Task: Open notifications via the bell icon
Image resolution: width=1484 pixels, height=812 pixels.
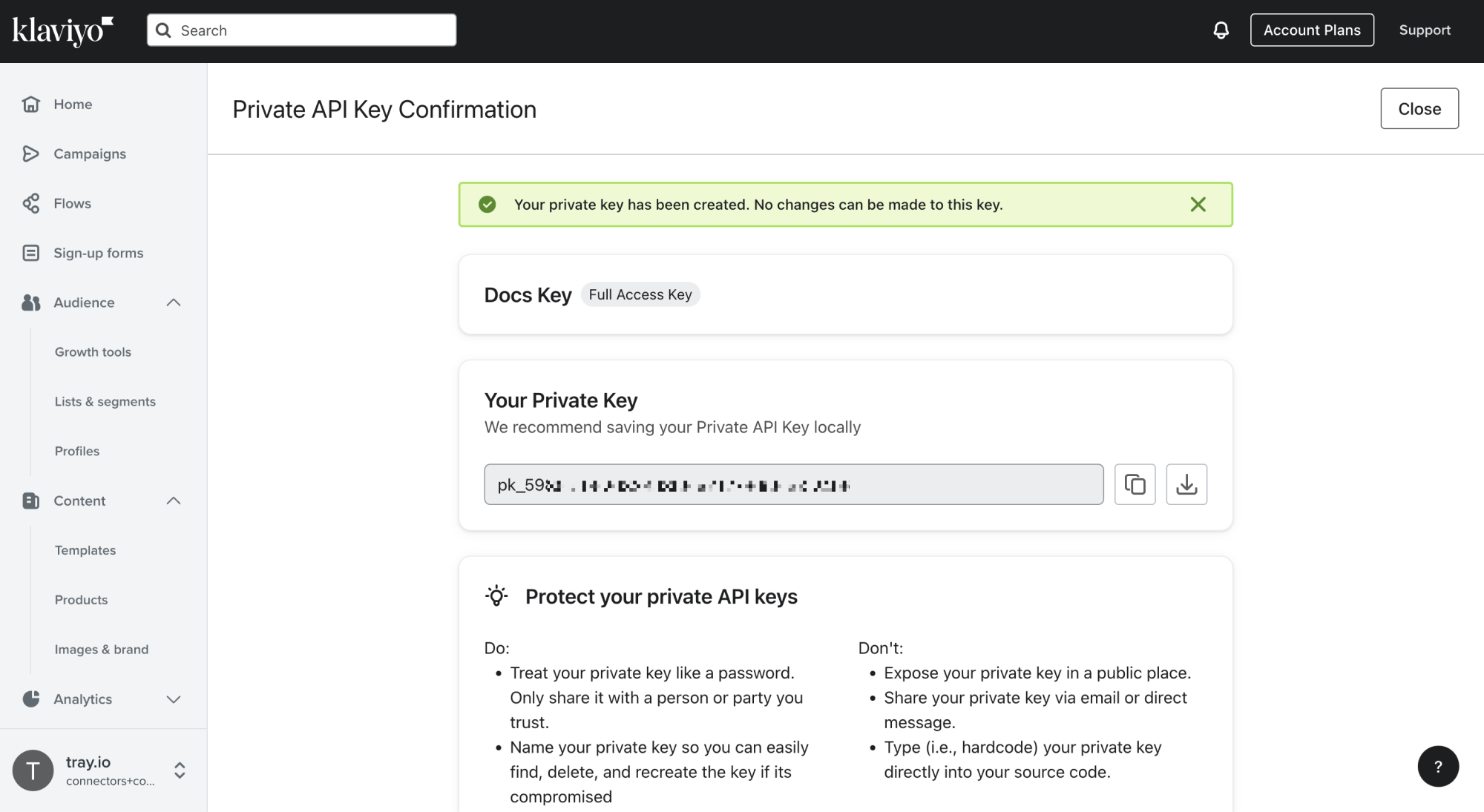Action: pyautogui.click(x=1221, y=30)
